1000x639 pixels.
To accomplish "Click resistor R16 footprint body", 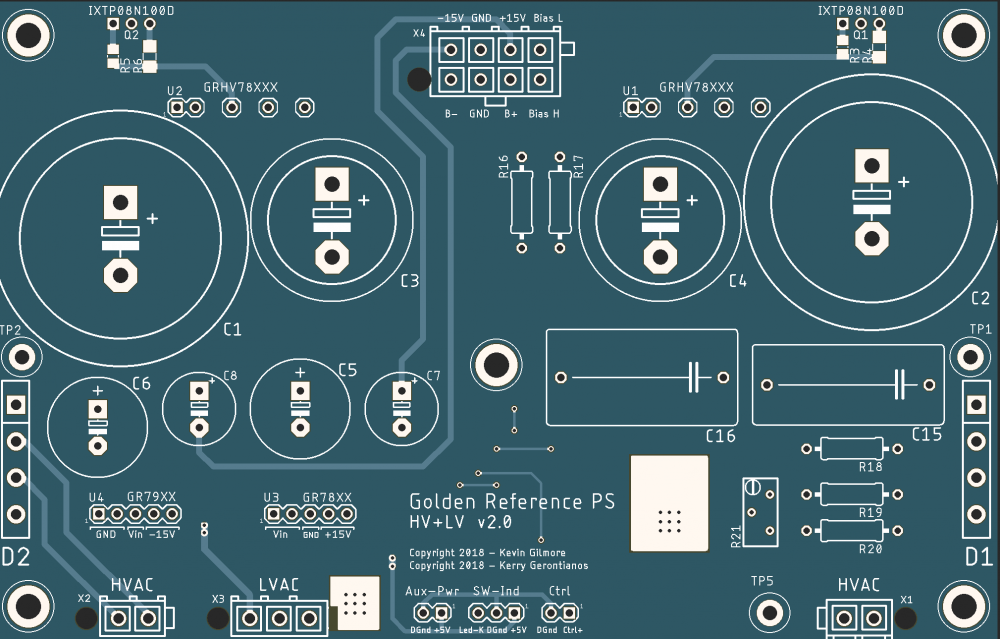I will coord(520,201).
